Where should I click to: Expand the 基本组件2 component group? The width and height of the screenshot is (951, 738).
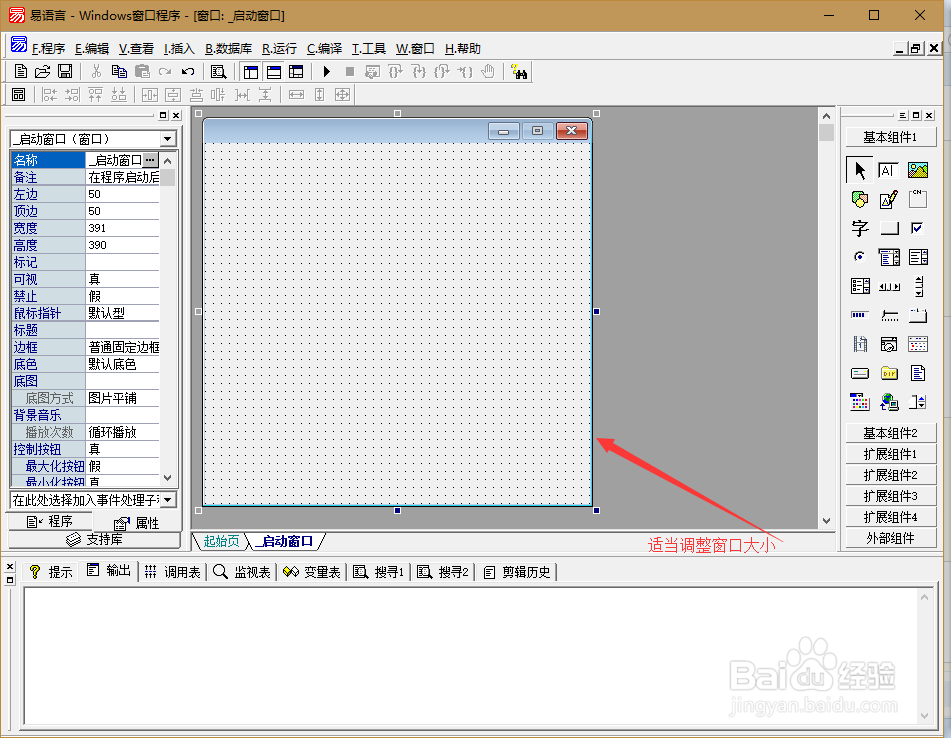890,433
